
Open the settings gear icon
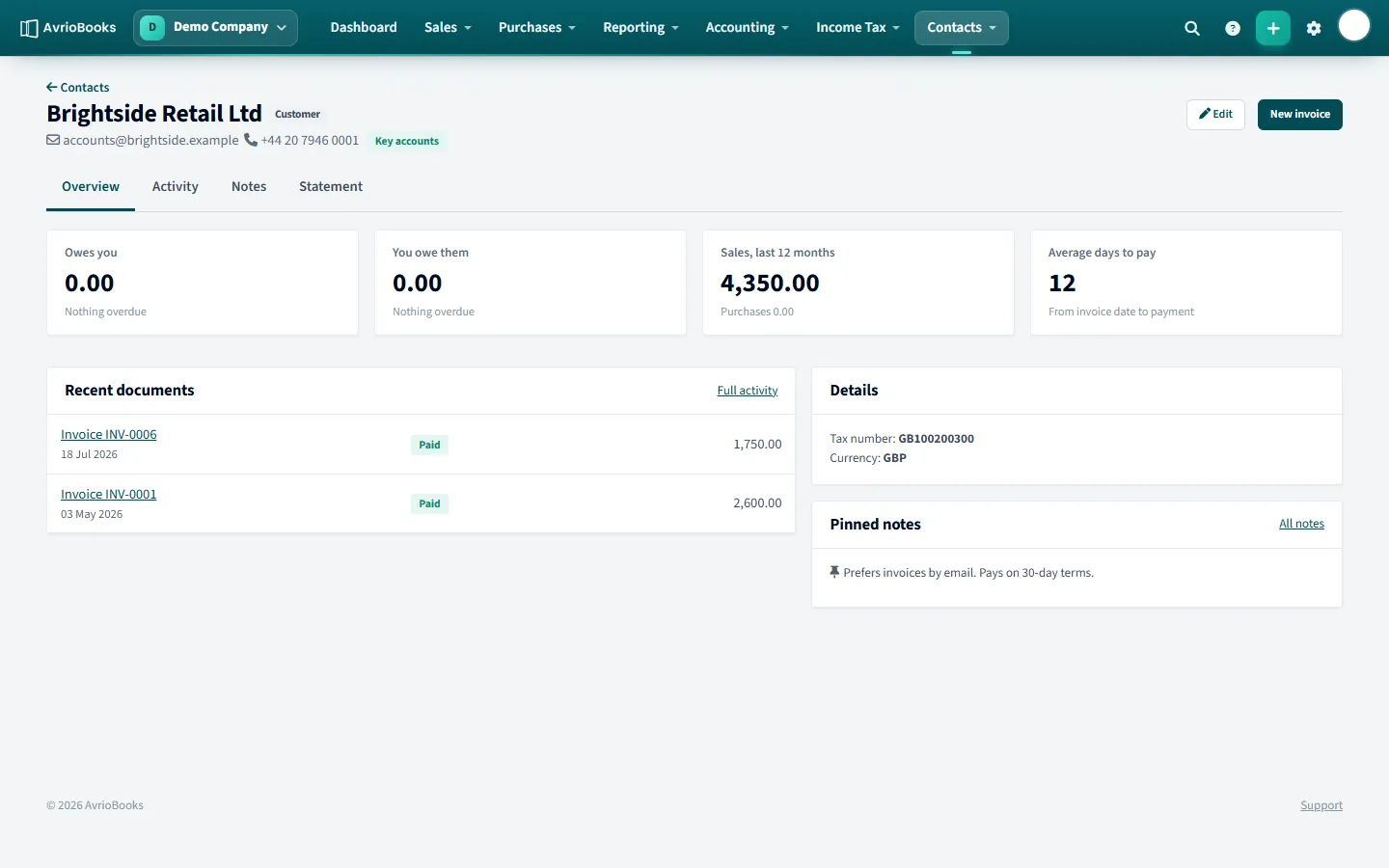click(x=1314, y=28)
